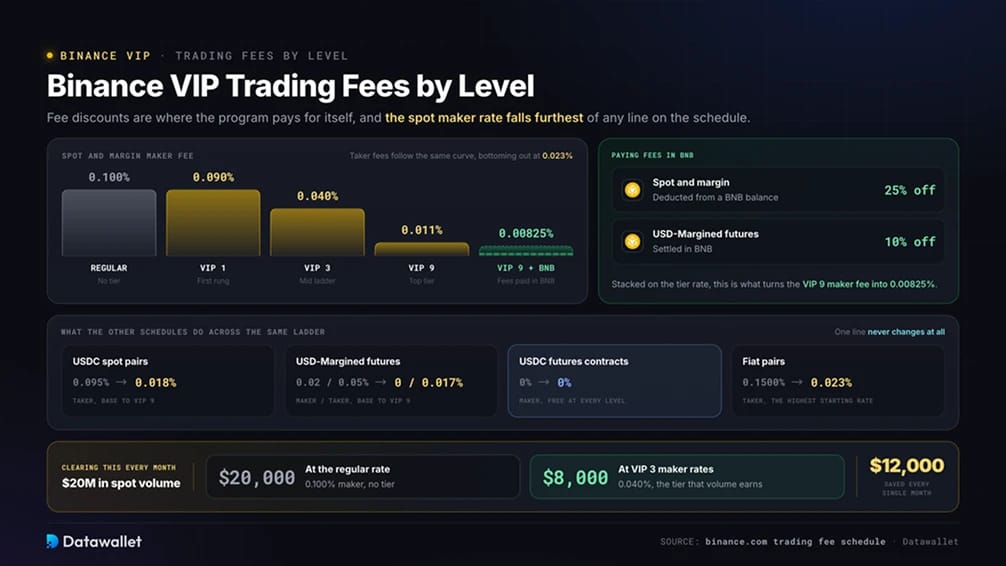Viewport: 1006px width, 566px height.
Task: Click the arrow in Fiat pairs card
Action: pyautogui.click(x=797, y=382)
